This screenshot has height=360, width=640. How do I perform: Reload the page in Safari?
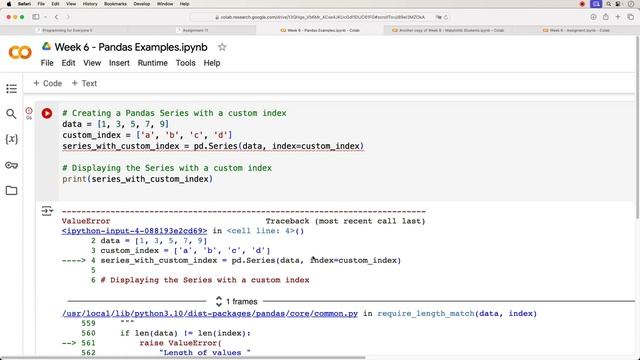click(446, 17)
